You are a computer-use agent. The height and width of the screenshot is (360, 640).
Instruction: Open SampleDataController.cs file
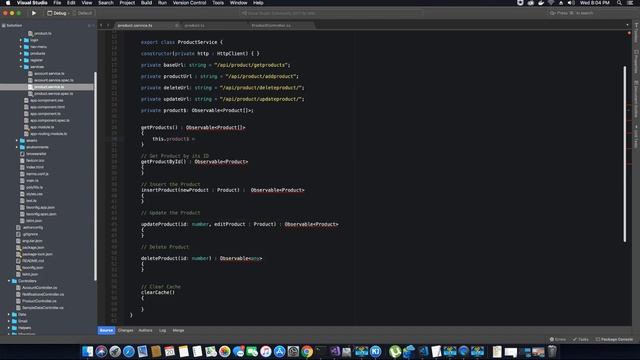click(x=42, y=308)
